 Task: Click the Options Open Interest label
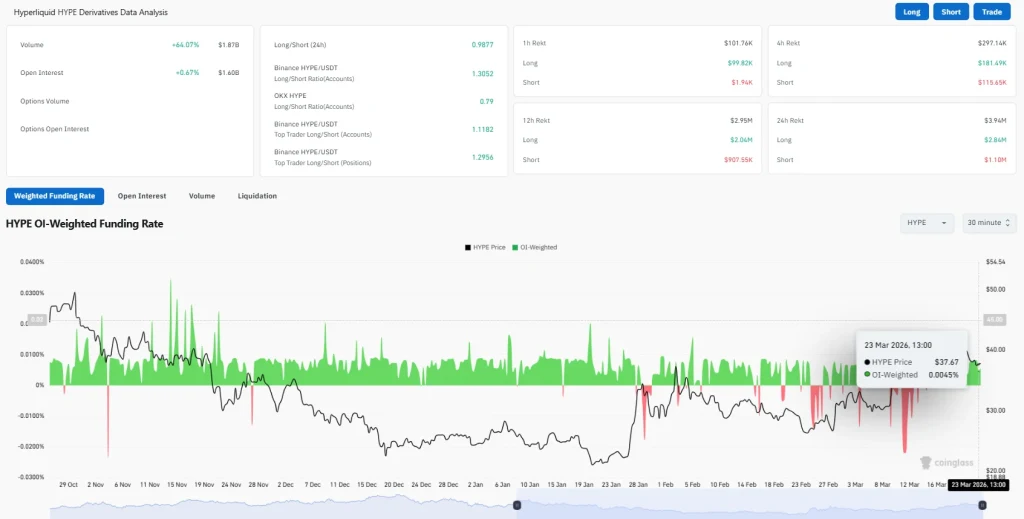54,129
